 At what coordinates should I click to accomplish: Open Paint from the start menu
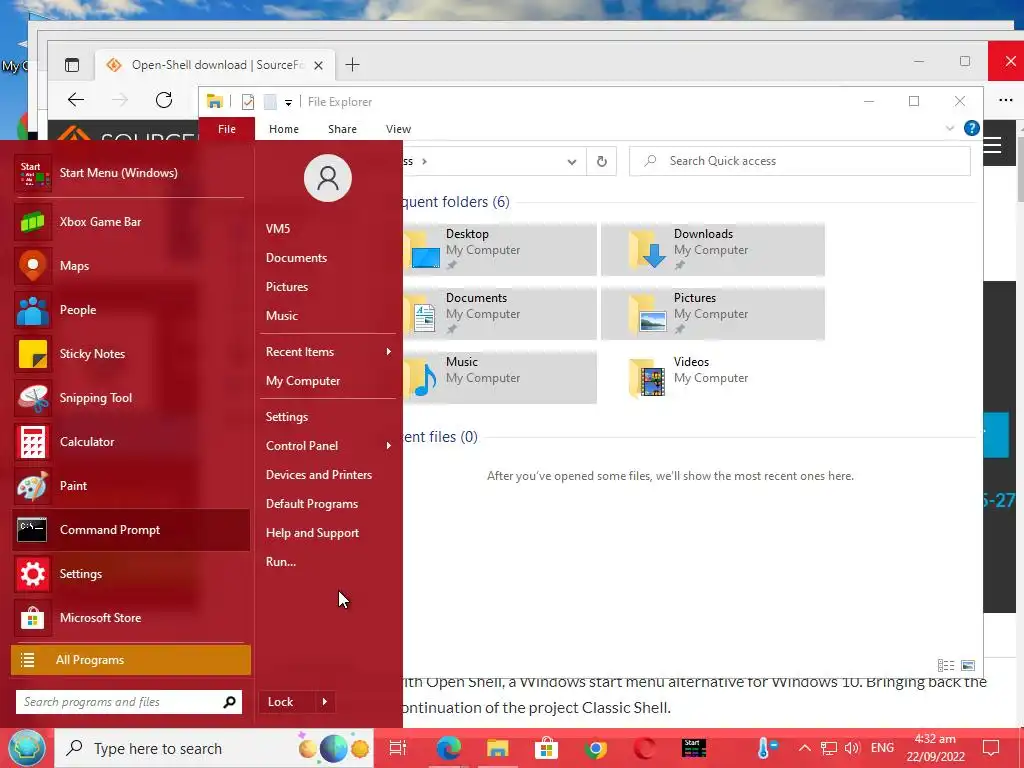point(130,486)
